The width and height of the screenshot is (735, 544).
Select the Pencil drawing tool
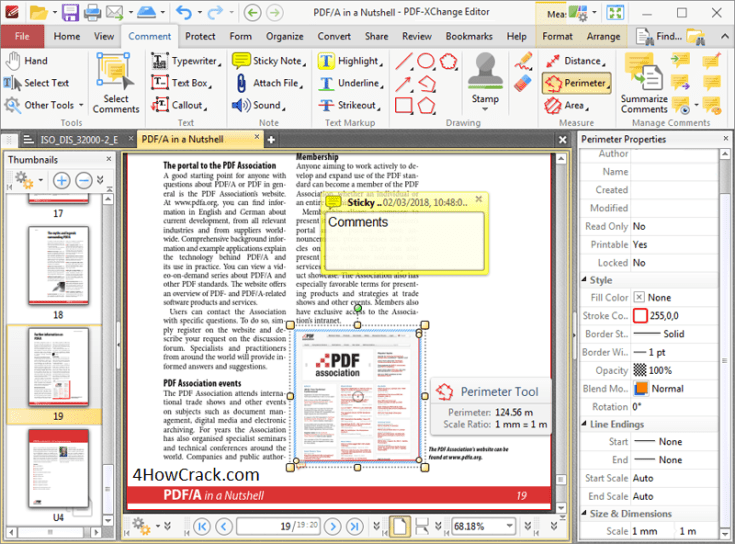coord(523,61)
